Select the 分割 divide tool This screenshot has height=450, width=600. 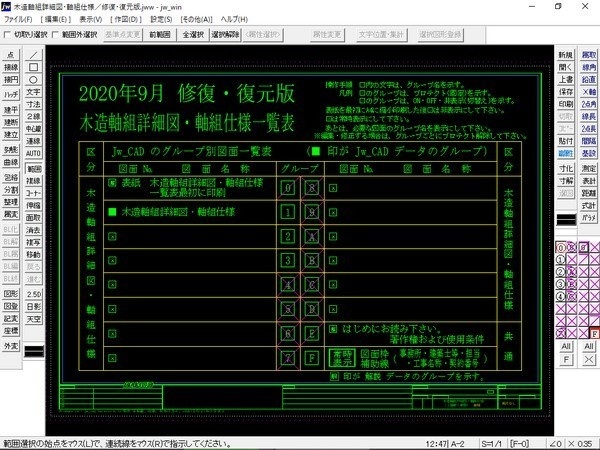coord(11,190)
